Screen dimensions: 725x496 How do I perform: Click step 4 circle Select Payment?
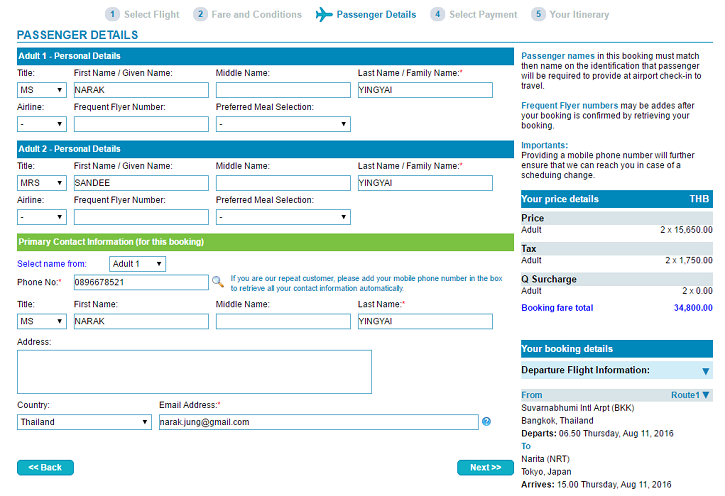click(x=437, y=14)
